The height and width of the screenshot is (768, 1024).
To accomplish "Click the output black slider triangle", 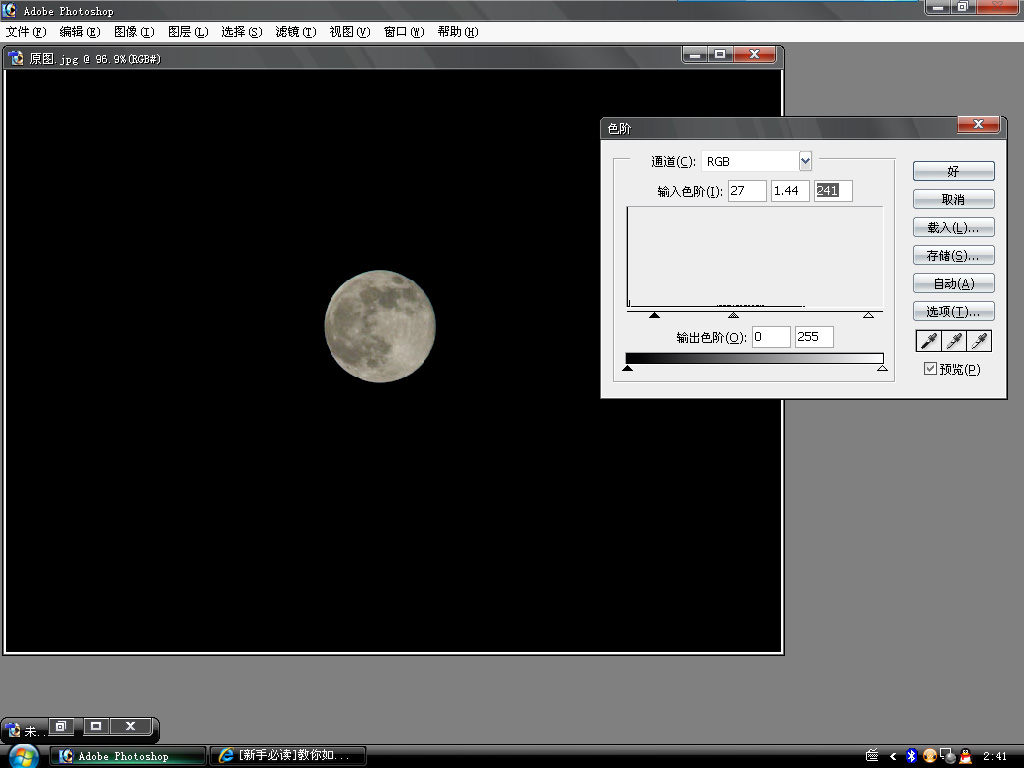I will tap(628, 368).
